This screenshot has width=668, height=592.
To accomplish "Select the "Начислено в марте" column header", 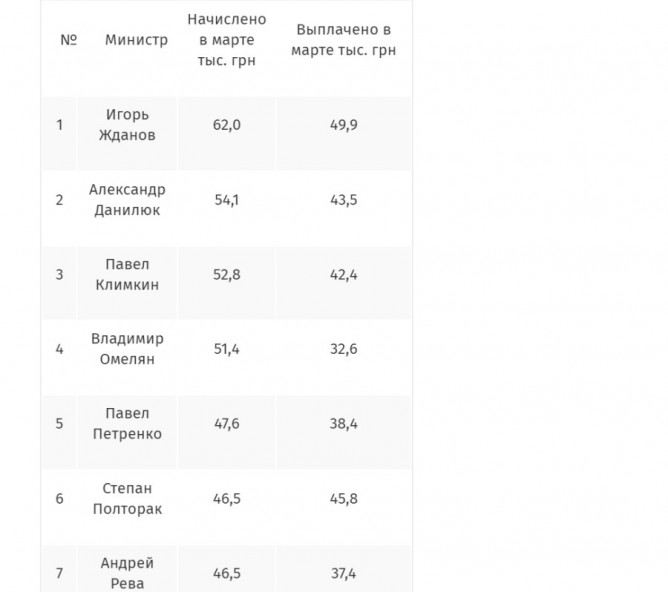I will (x=227, y=39).
